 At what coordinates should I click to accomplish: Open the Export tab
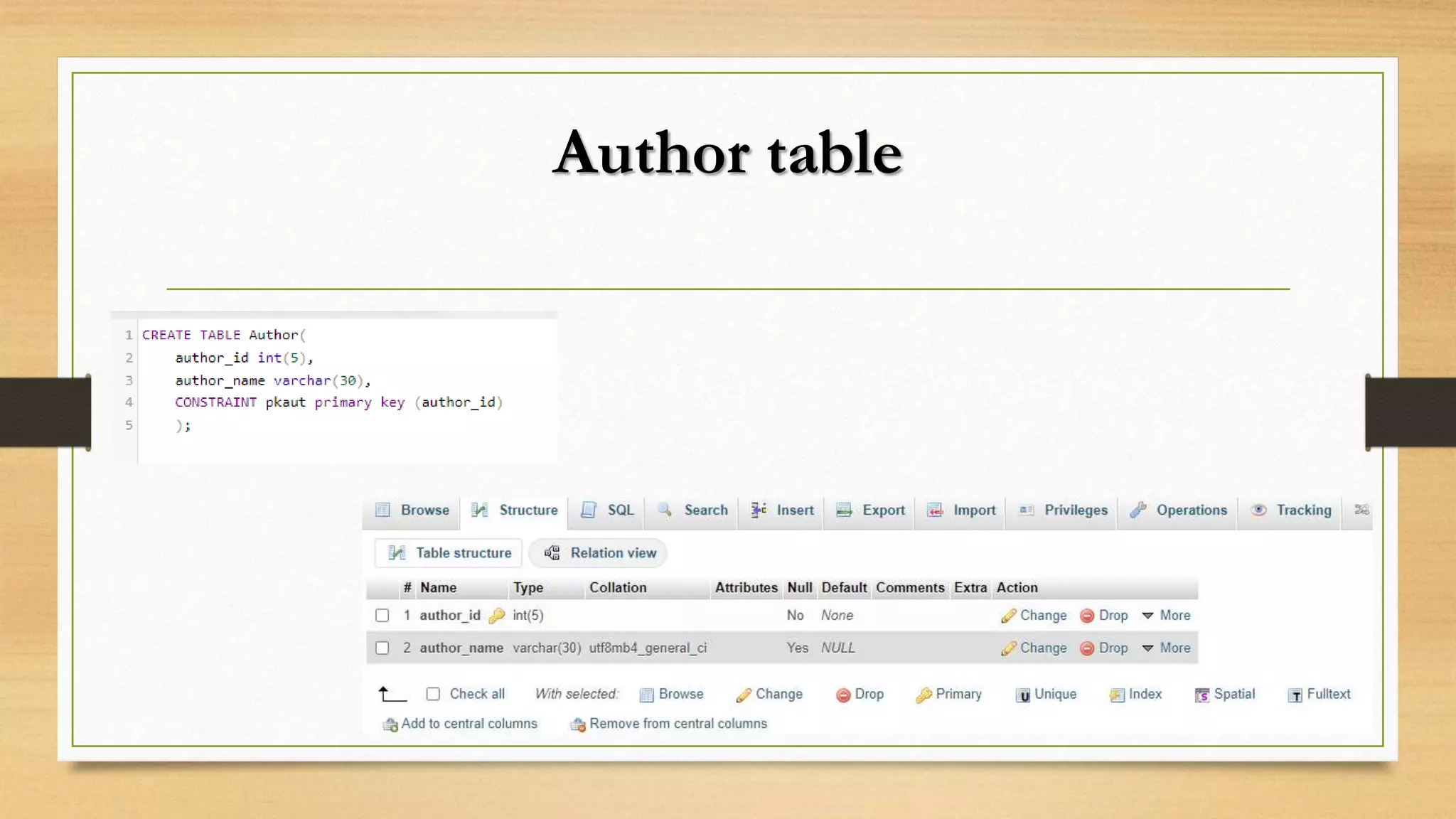click(x=870, y=510)
